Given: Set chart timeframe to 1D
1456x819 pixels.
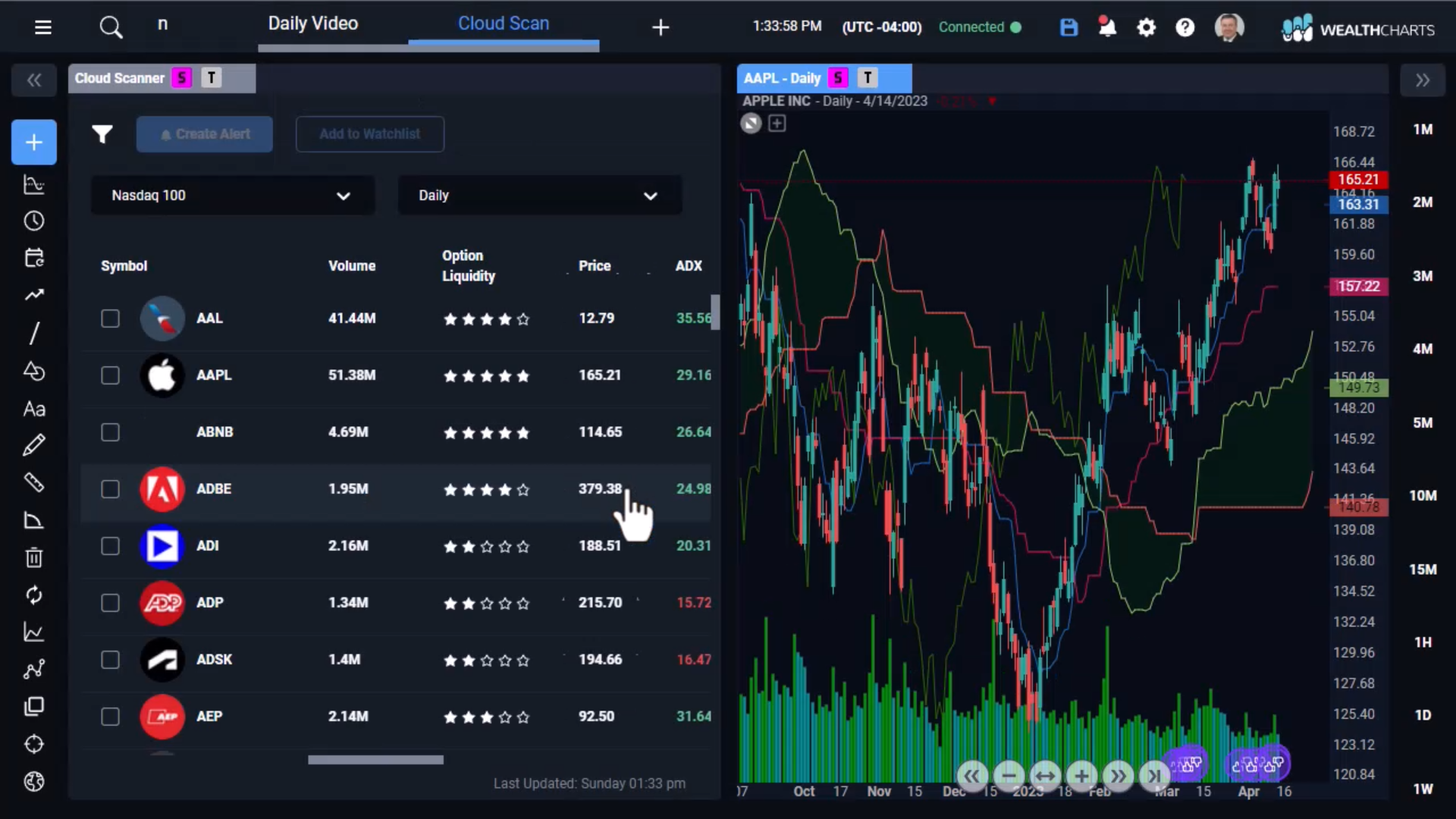Looking at the screenshot, I should pyautogui.click(x=1423, y=715).
